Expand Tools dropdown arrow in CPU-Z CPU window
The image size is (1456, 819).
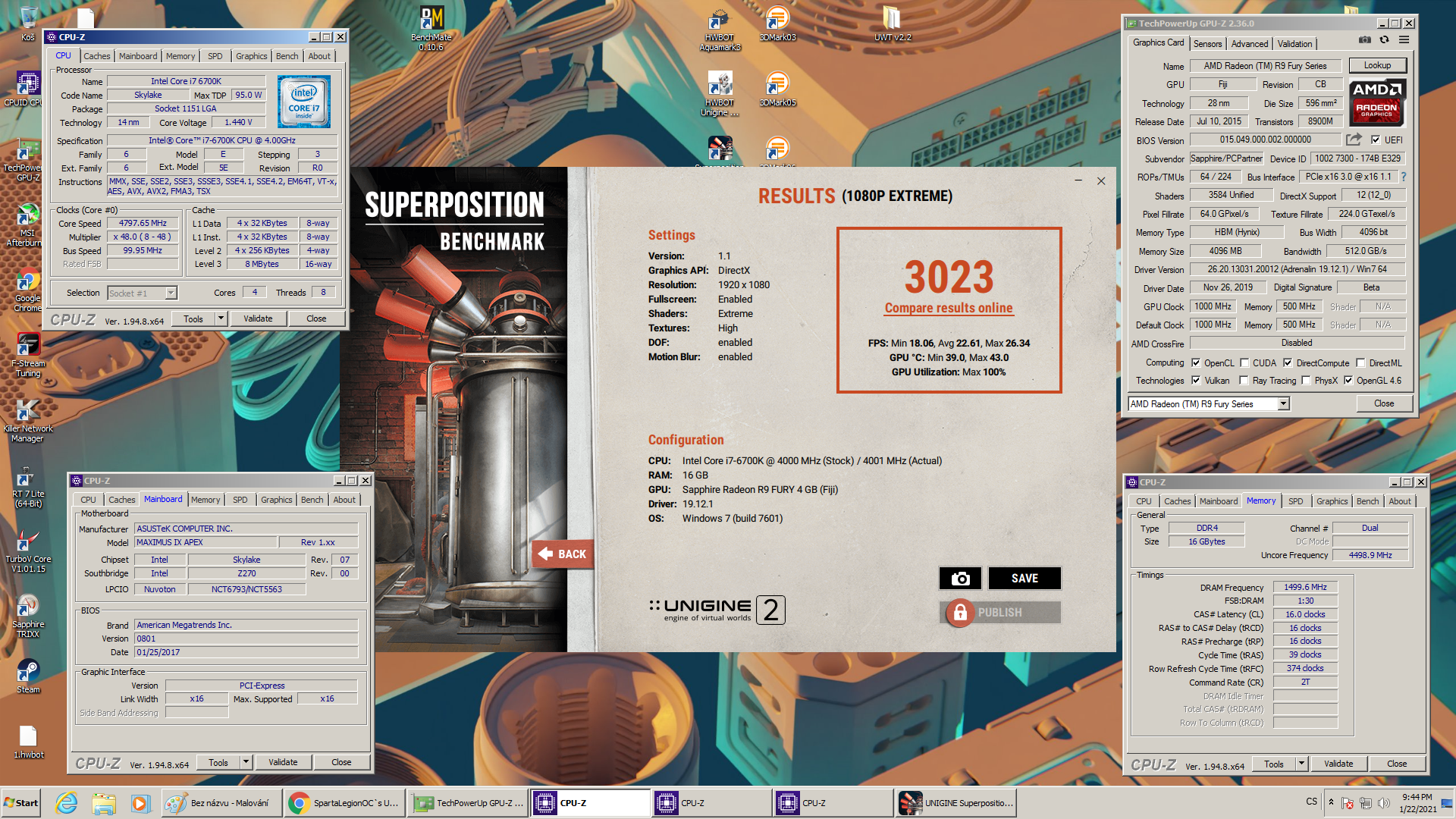[x=221, y=318]
